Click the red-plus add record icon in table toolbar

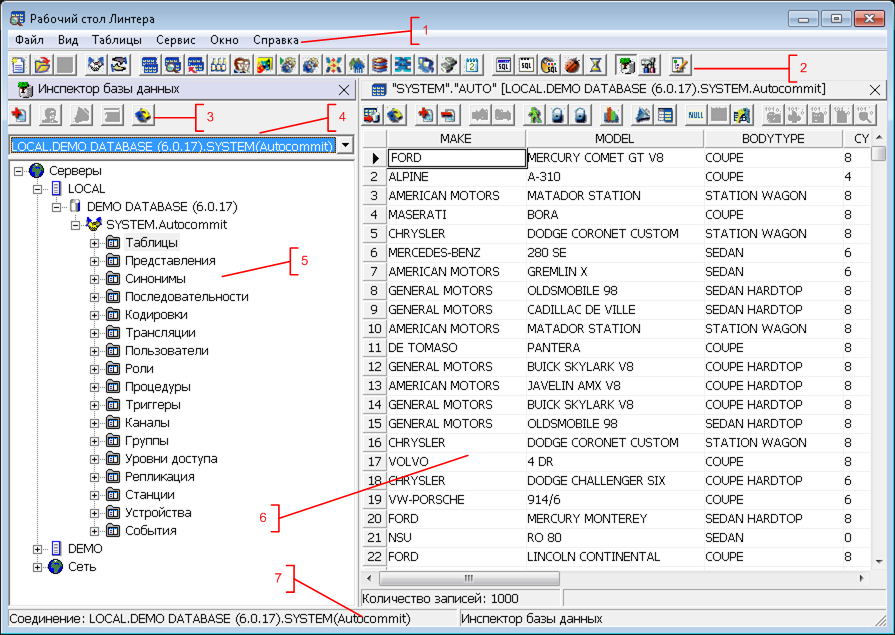click(x=425, y=115)
